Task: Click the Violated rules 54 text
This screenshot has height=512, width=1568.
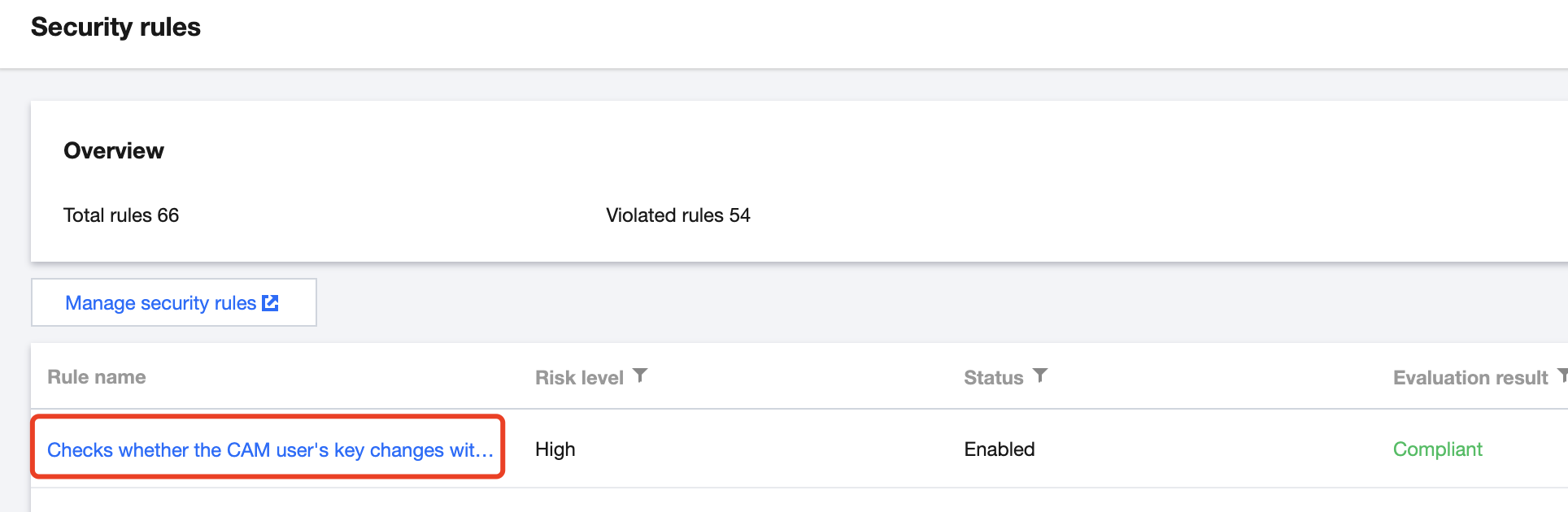Action: click(x=677, y=215)
